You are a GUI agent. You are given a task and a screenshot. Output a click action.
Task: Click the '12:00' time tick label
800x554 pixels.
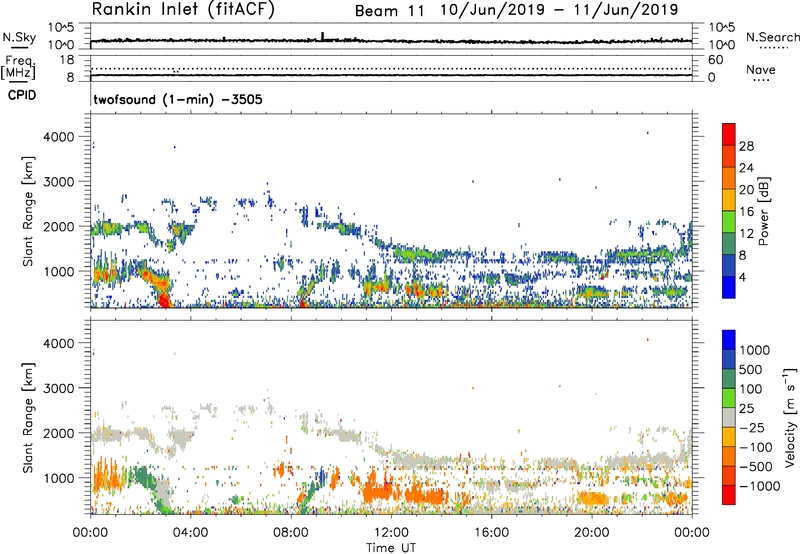click(x=391, y=533)
